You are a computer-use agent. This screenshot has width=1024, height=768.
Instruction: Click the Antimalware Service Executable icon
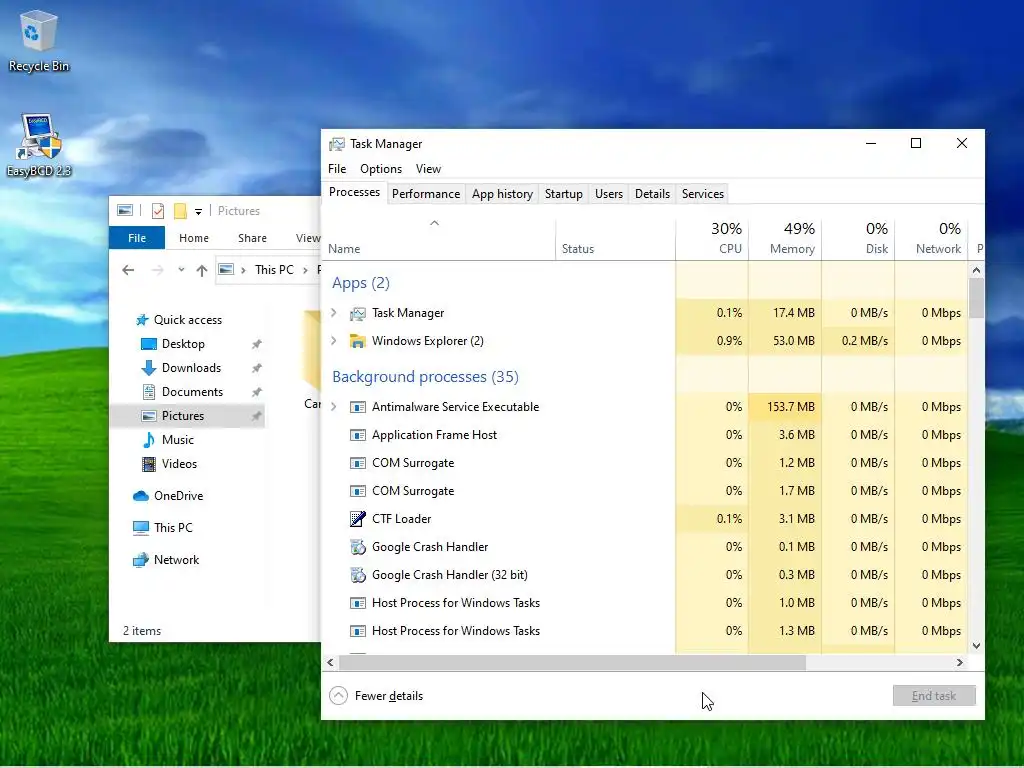[x=357, y=407]
